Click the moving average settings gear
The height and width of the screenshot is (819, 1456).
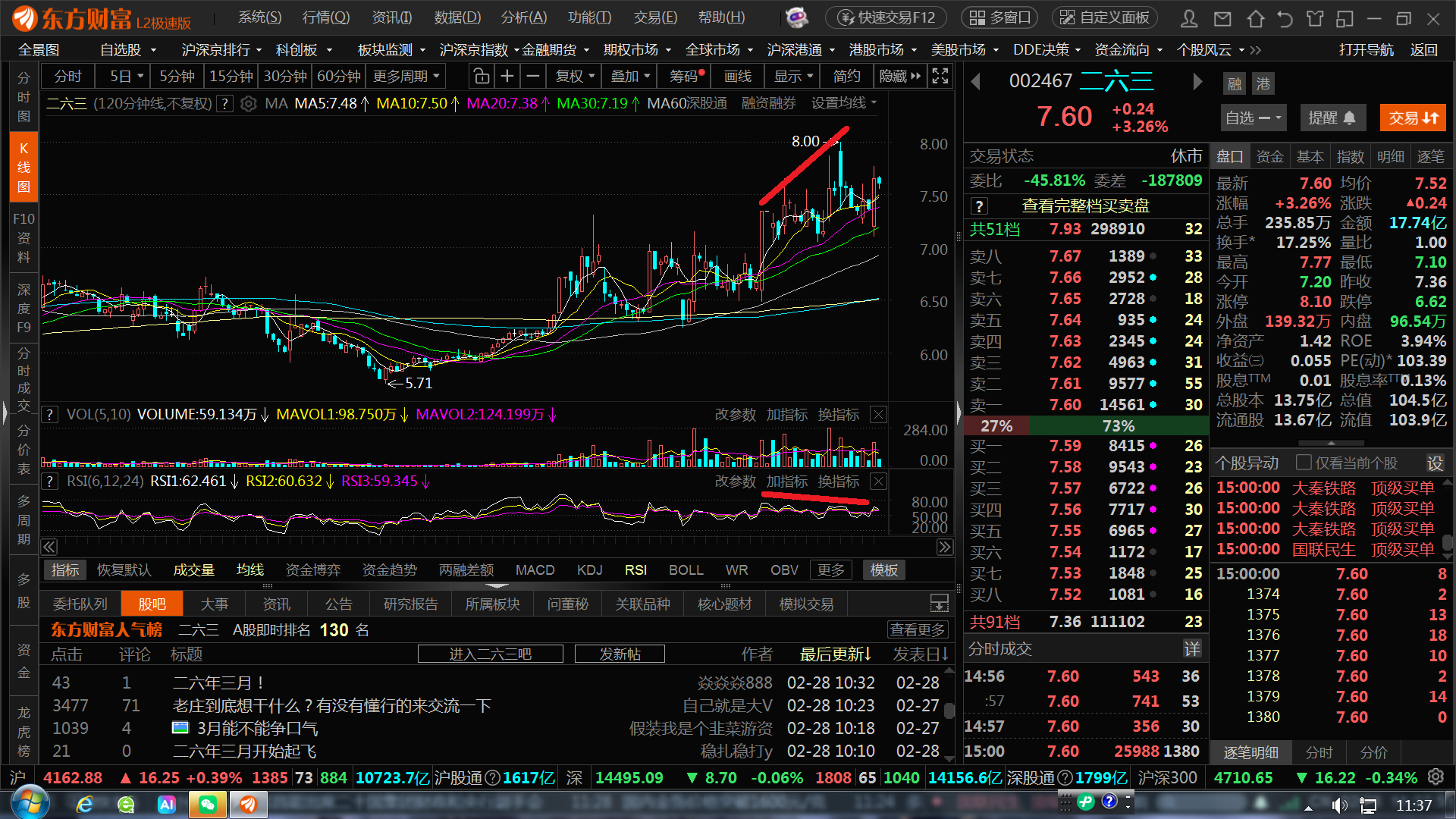click(x=248, y=104)
